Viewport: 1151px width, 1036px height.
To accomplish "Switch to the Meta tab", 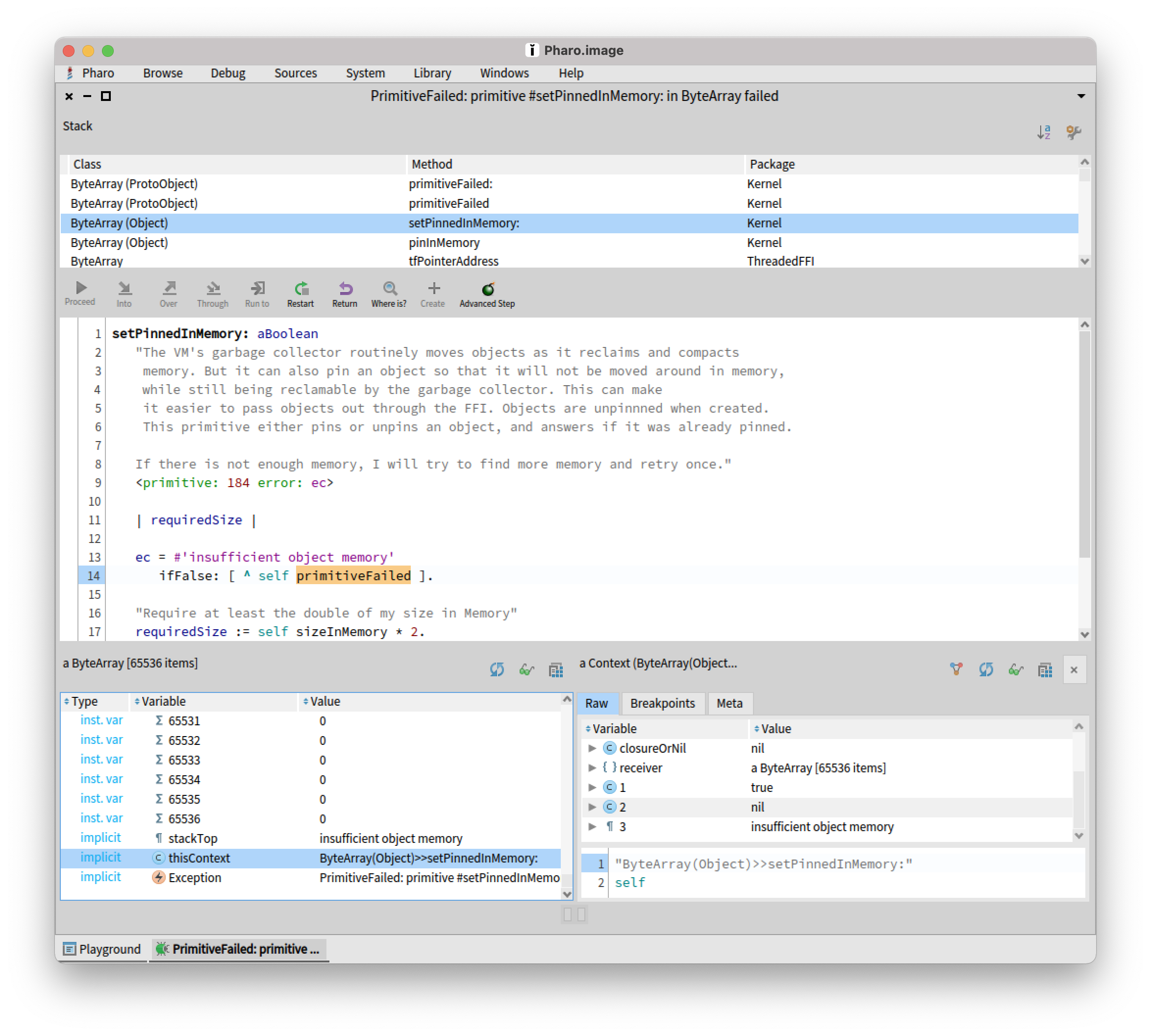I will click(x=730, y=704).
